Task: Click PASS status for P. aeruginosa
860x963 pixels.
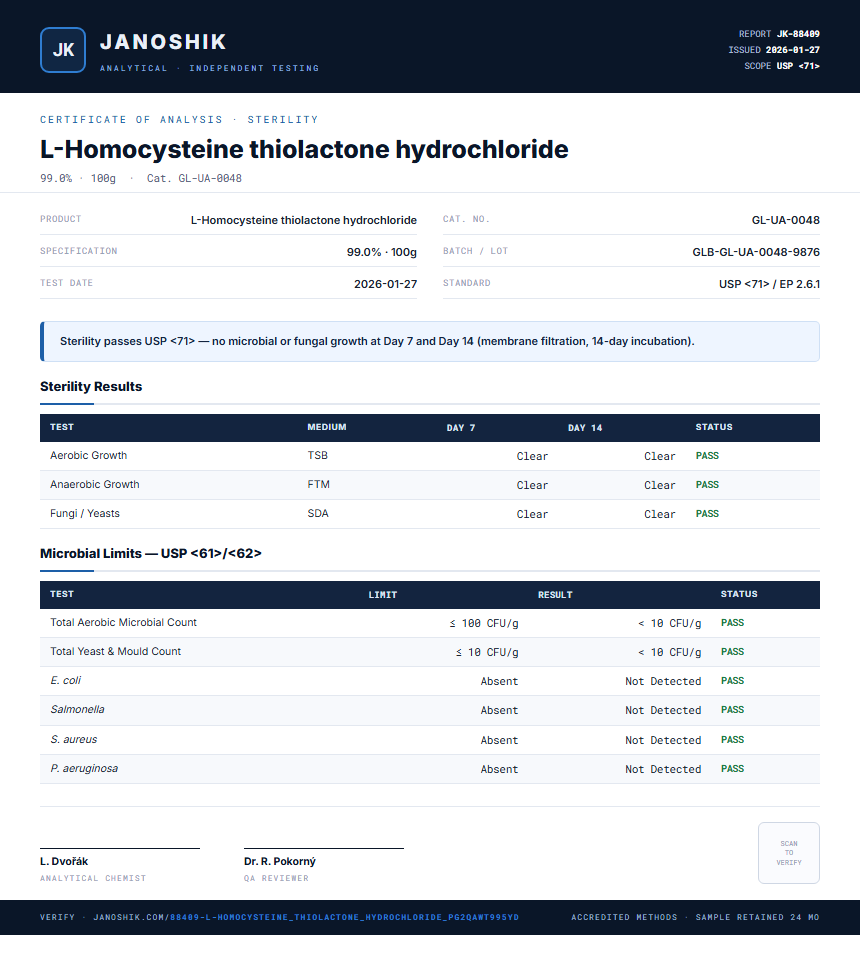Action: [x=732, y=768]
